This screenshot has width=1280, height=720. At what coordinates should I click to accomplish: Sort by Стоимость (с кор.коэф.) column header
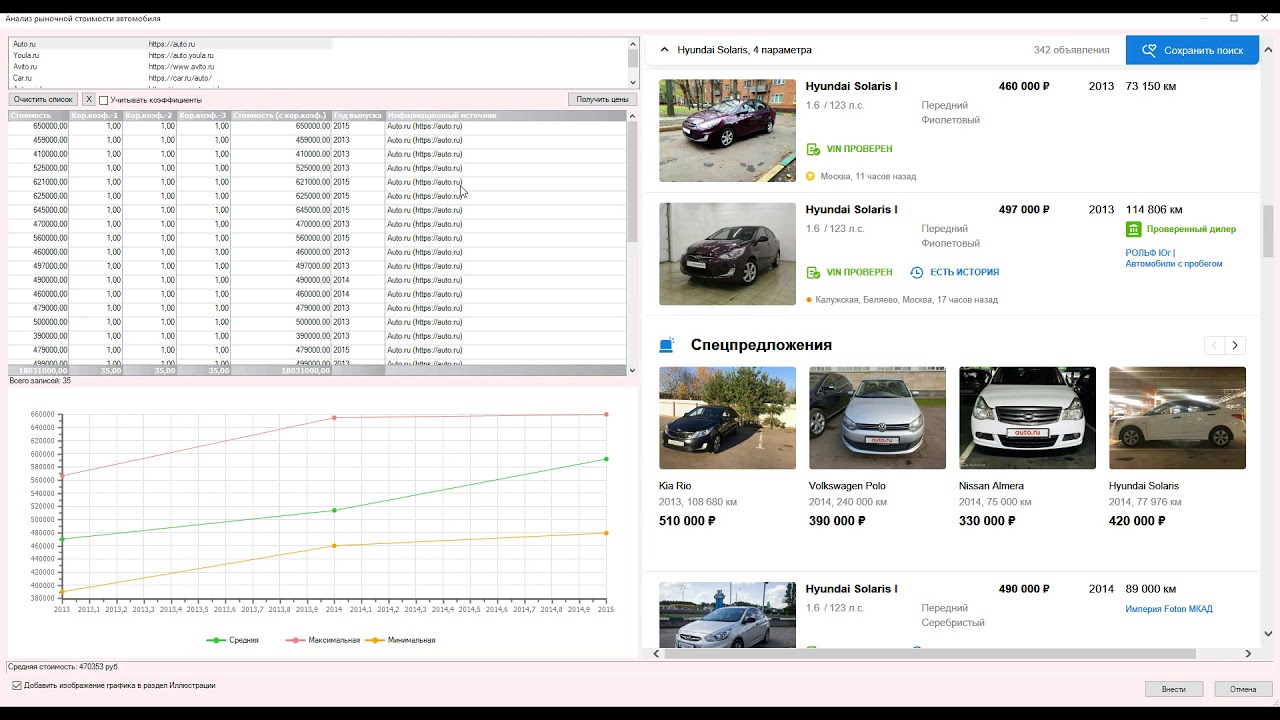pyautogui.click(x=281, y=116)
